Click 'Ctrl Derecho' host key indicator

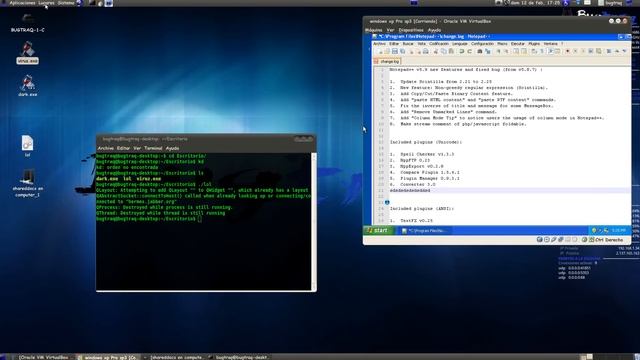[609, 240]
